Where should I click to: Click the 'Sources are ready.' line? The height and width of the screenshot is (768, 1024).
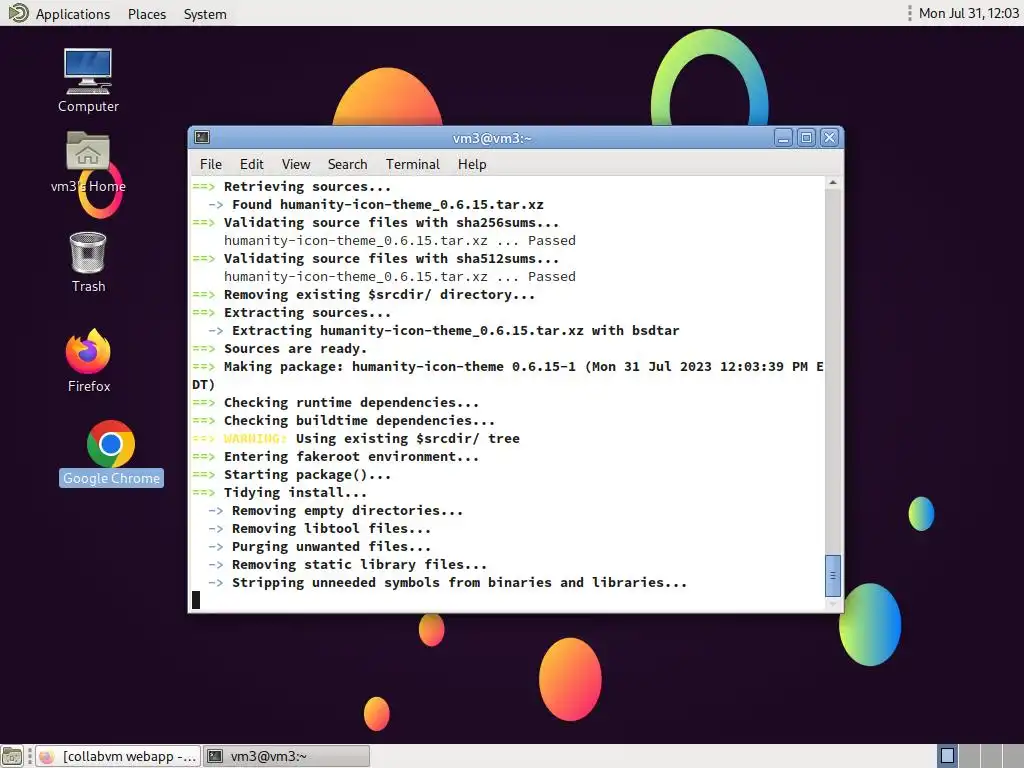[280, 349]
